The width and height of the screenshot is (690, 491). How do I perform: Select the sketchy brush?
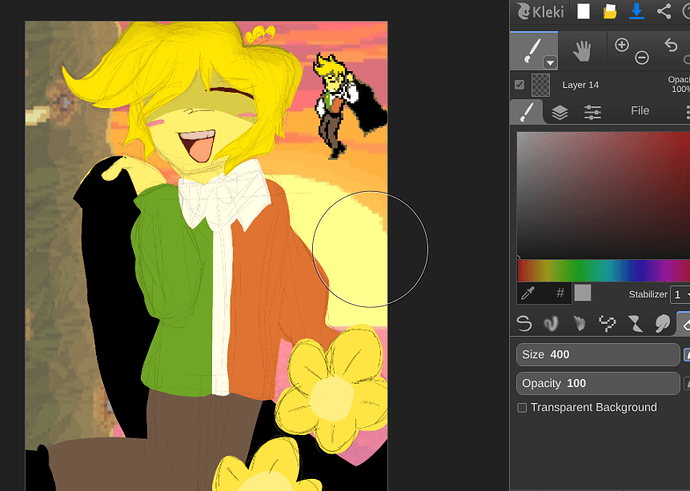580,323
